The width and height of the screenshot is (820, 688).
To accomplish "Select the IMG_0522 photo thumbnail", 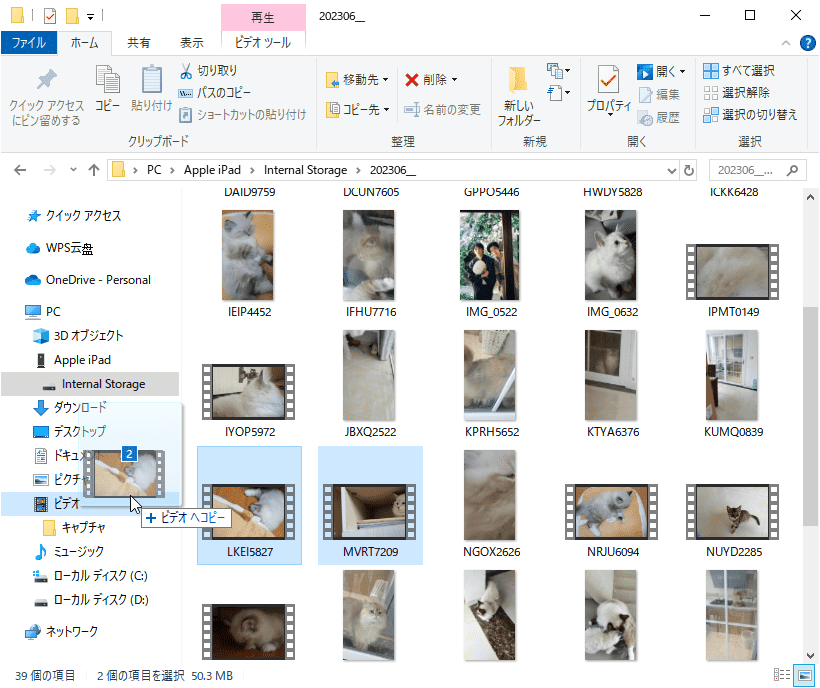I will [x=489, y=254].
